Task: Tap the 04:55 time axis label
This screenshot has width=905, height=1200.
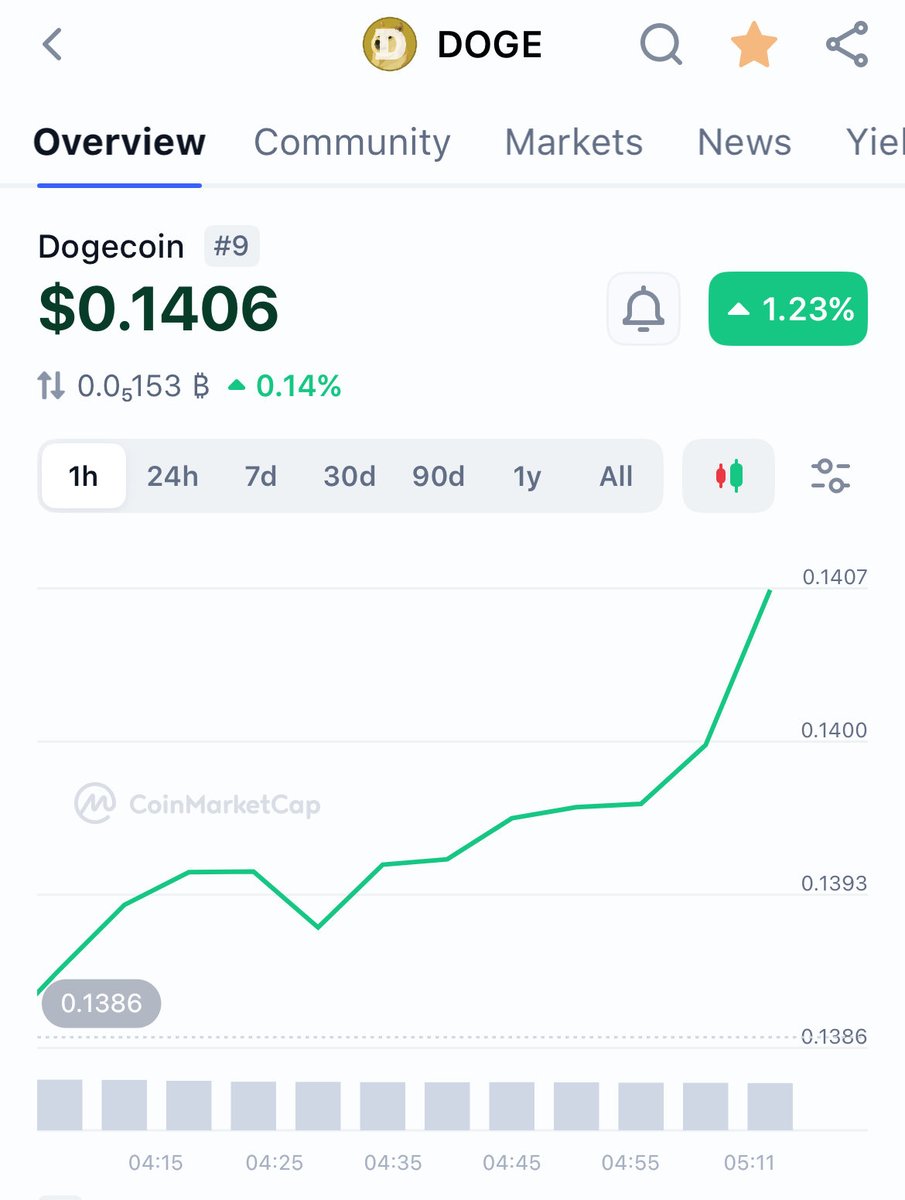Action: [630, 1163]
